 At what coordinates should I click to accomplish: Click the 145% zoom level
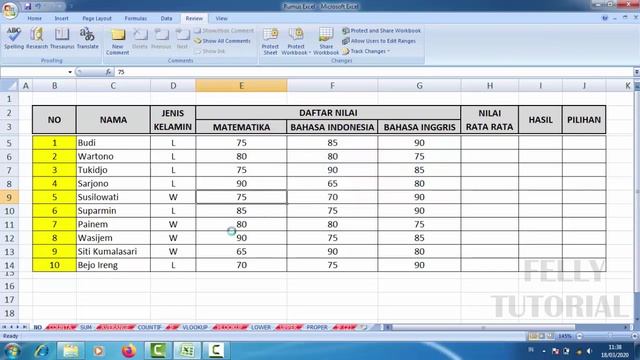[565, 336]
